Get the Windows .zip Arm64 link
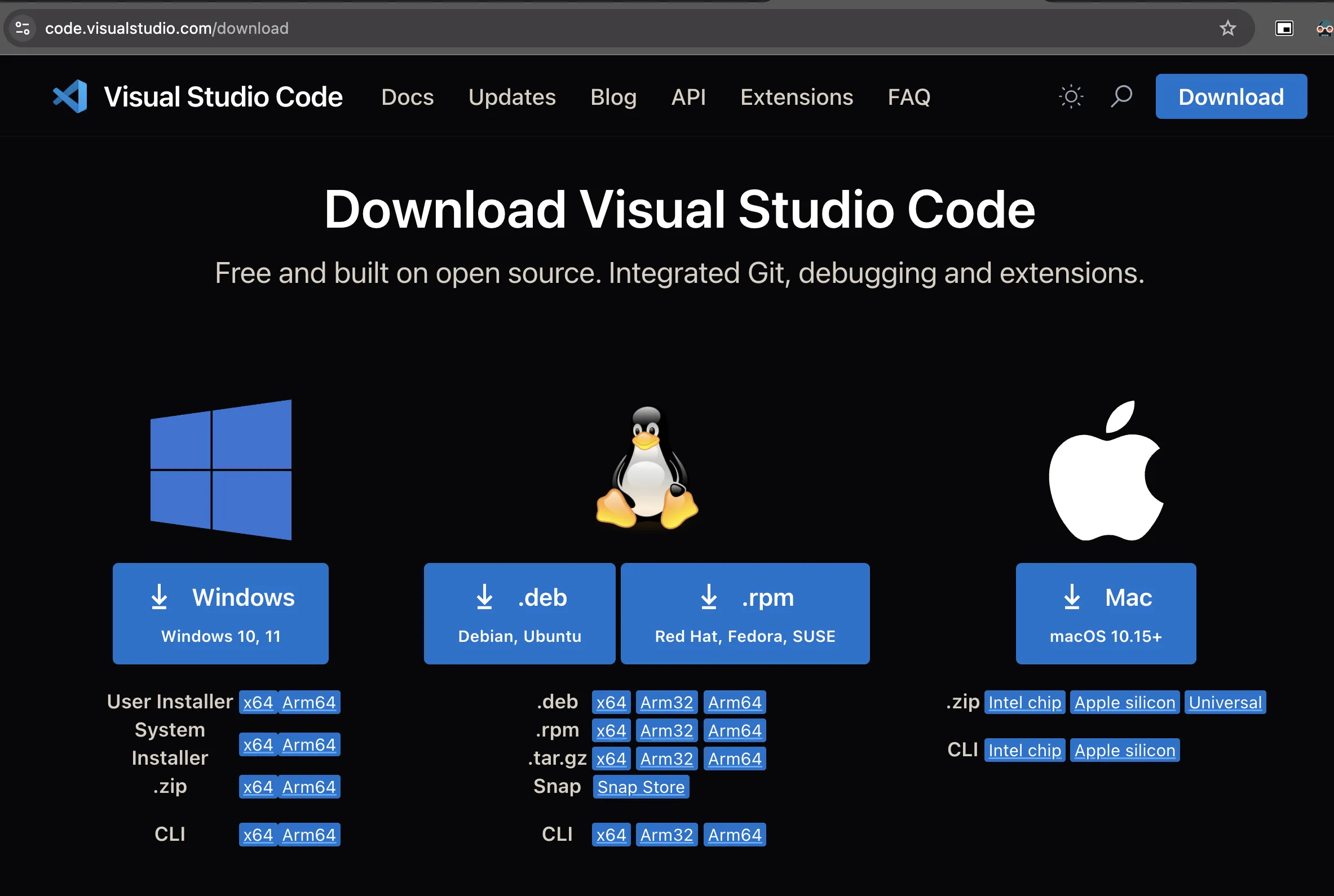 point(309,787)
